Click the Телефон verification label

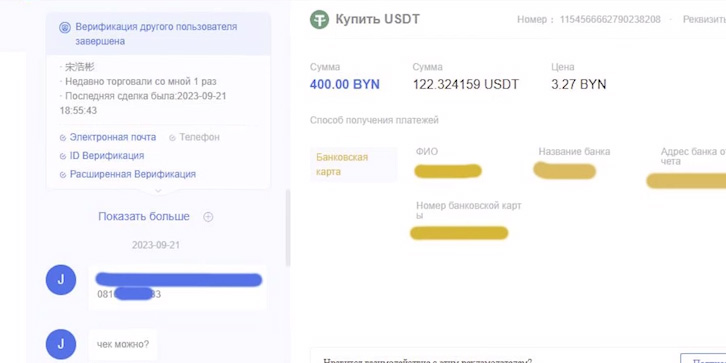(199, 137)
